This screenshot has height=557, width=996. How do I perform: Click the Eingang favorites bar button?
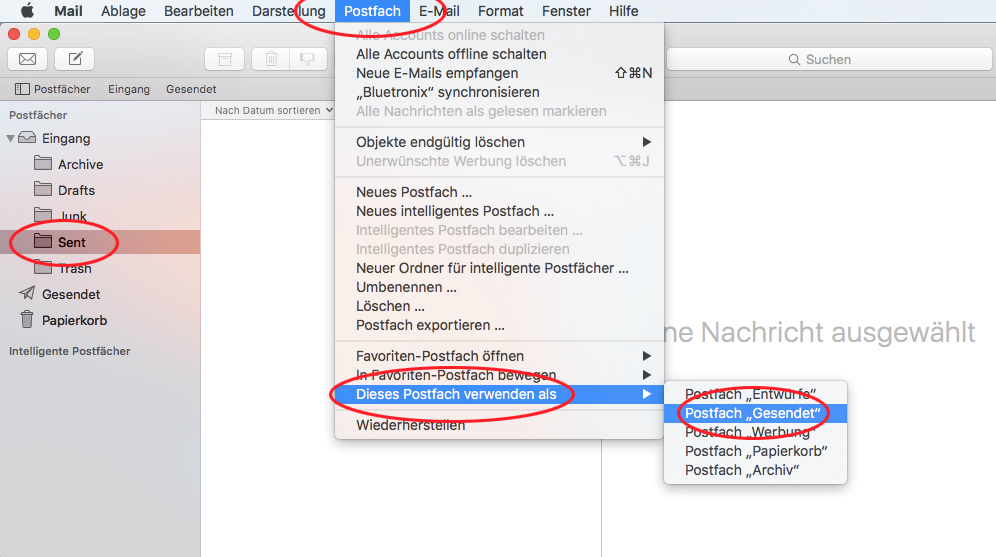(x=129, y=89)
